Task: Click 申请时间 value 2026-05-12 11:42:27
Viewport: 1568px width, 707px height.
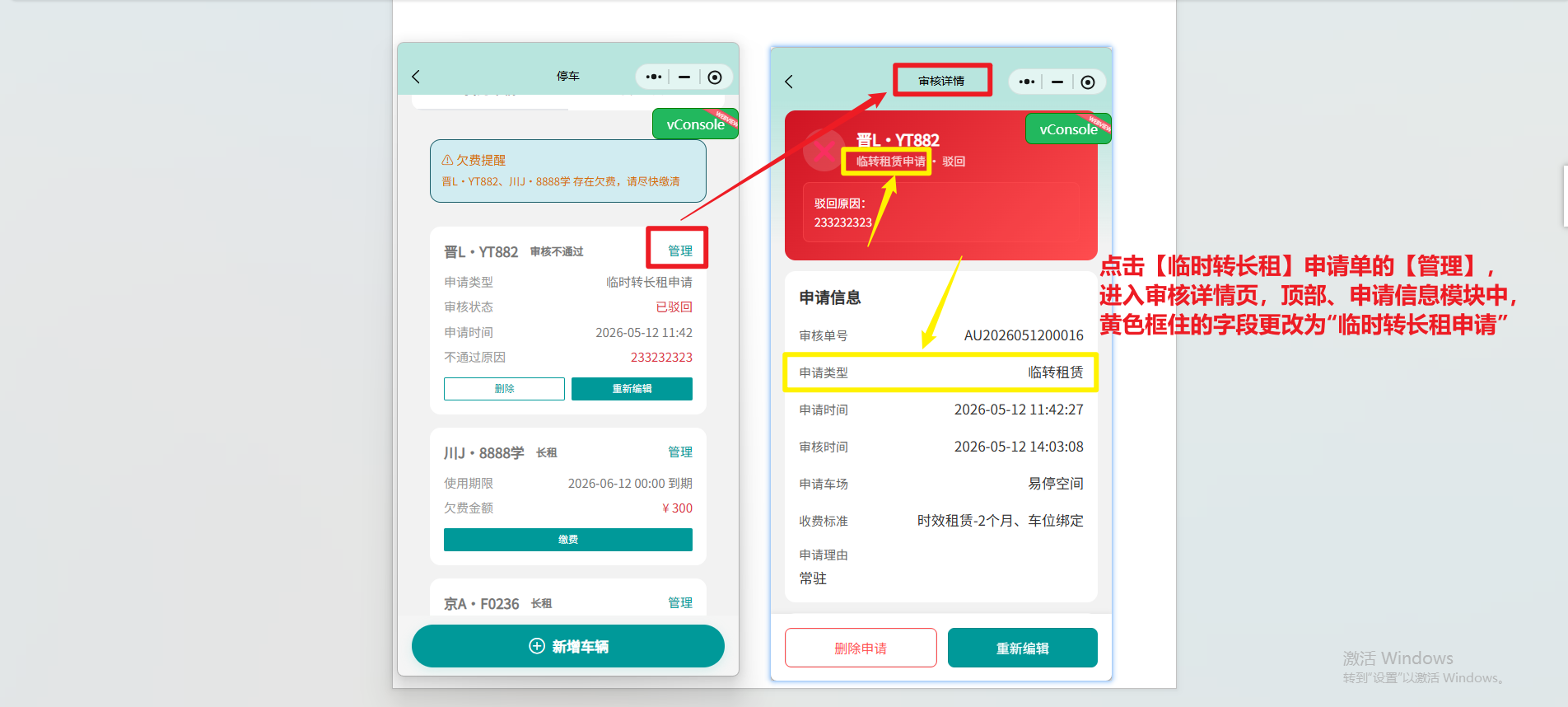Action: pos(1019,410)
